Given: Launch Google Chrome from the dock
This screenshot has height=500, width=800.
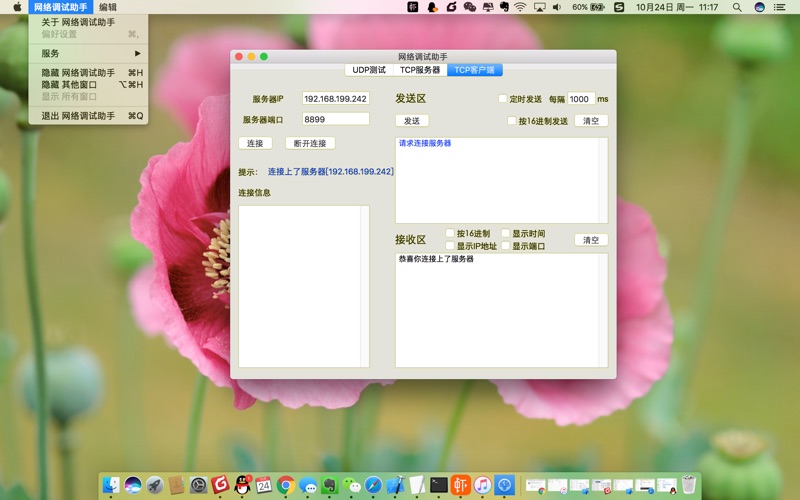Looking at the screenshot, I should (286, 485).
